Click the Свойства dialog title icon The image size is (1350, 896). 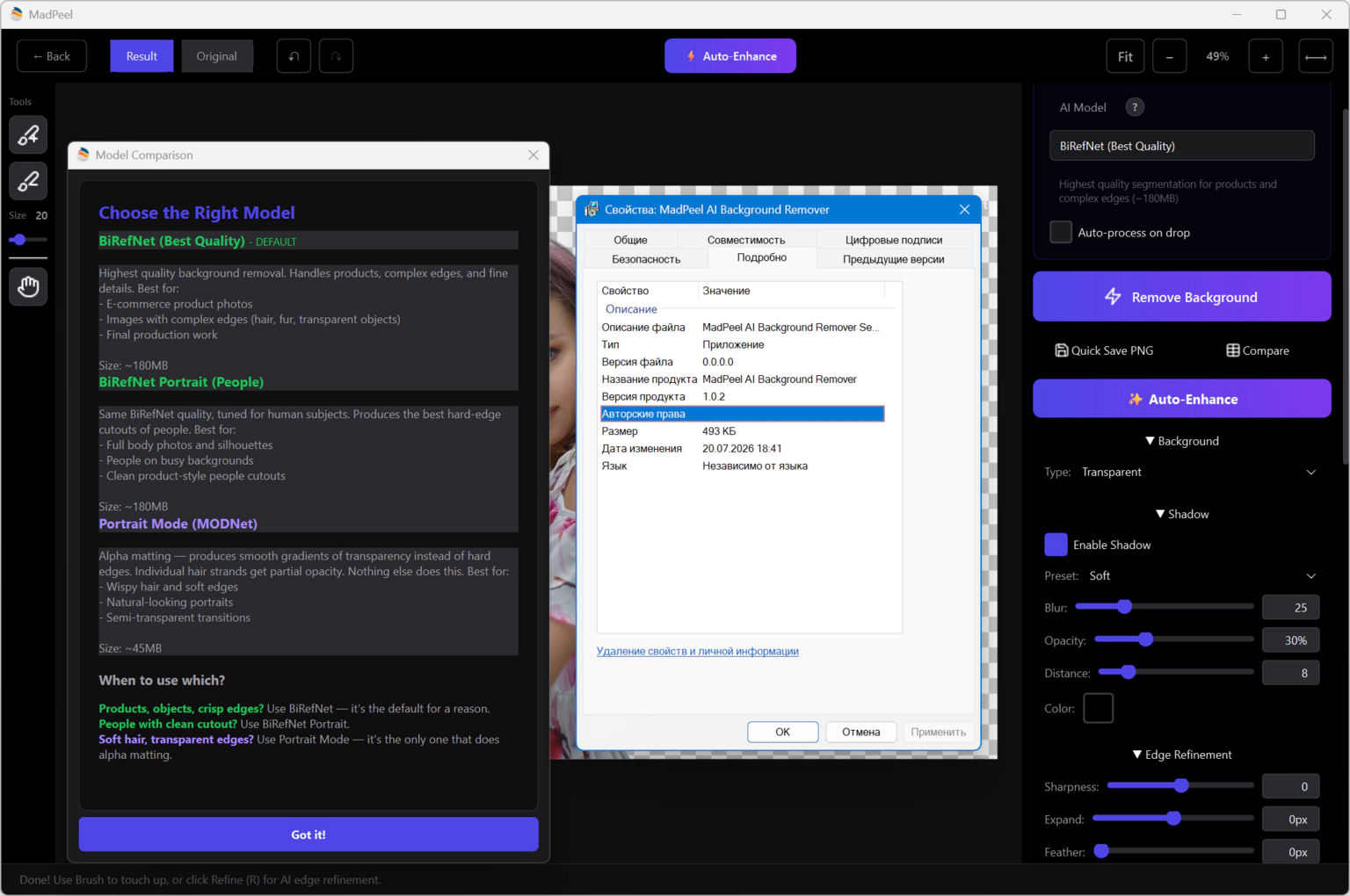592,209
